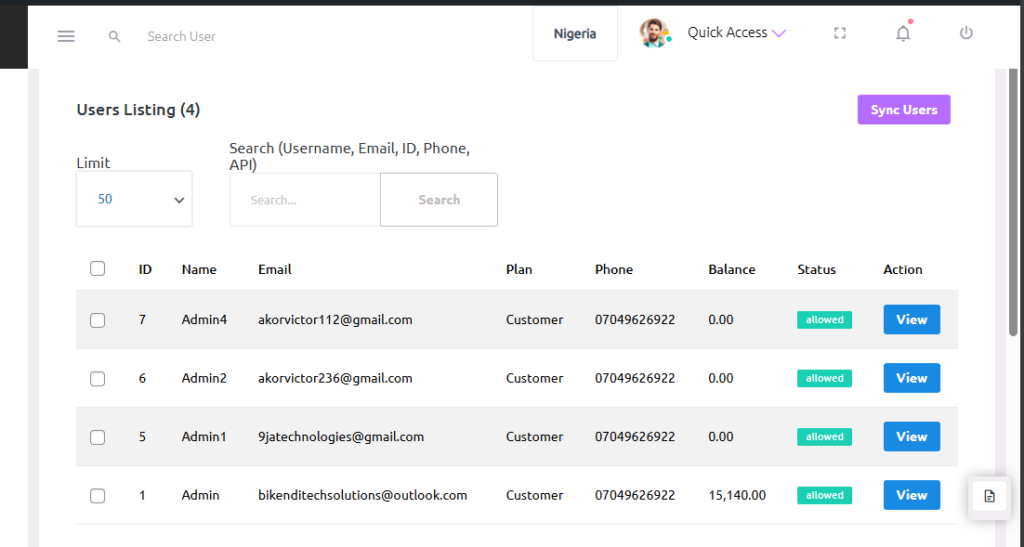Click the magnifier search icon
This screenshot has width=1024, height=547.
coord(115,36)
